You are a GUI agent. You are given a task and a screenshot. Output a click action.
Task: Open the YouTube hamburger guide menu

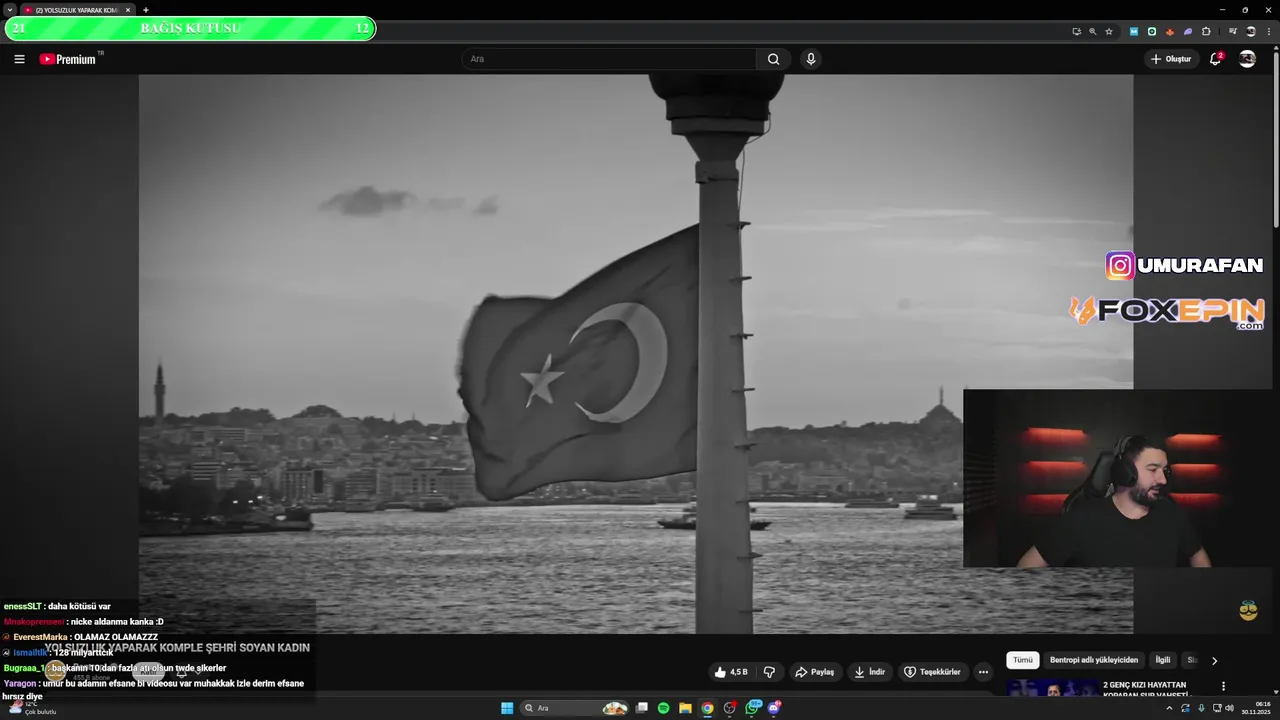pos(19,59)
